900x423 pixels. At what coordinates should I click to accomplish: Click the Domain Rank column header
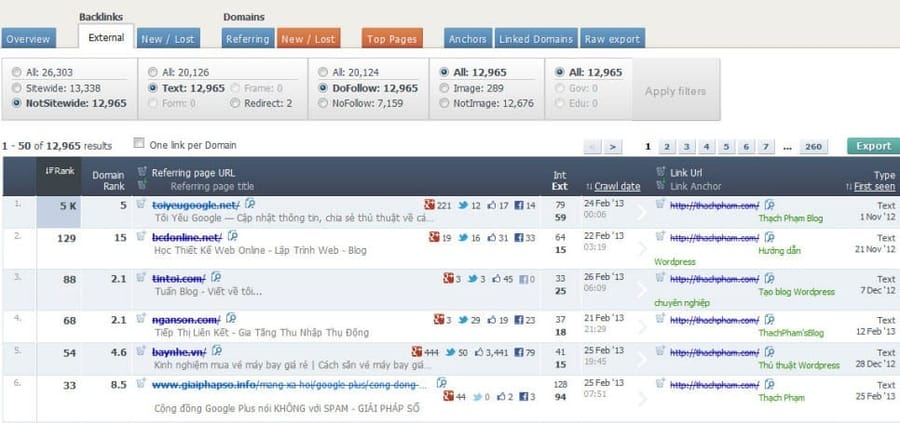click(108, 180)
